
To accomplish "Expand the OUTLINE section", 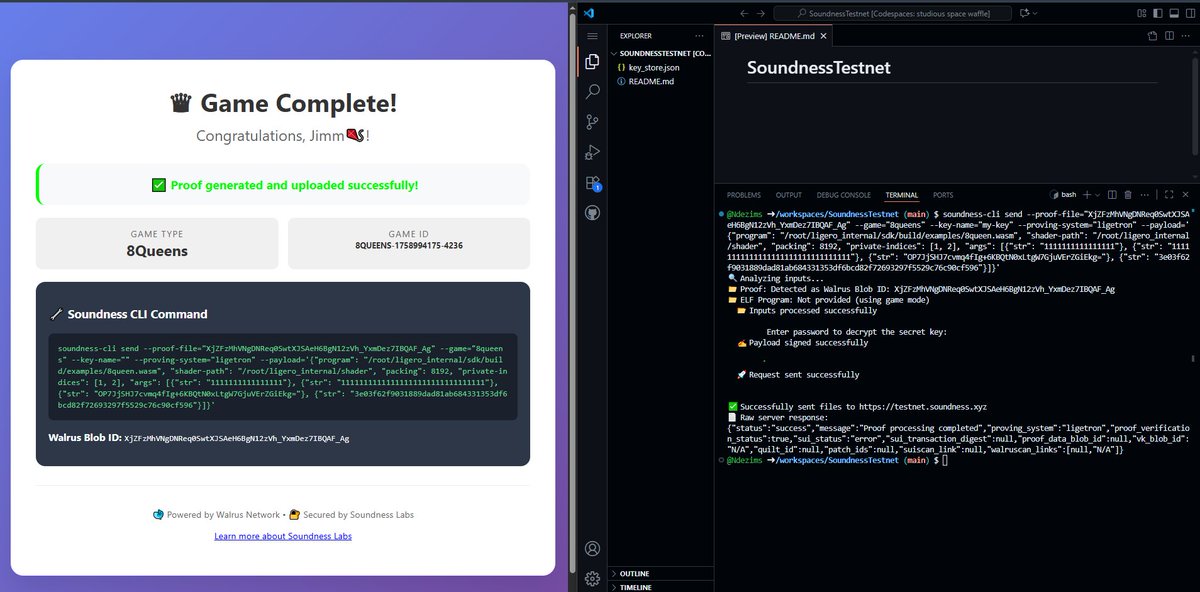I will point(663,574).
